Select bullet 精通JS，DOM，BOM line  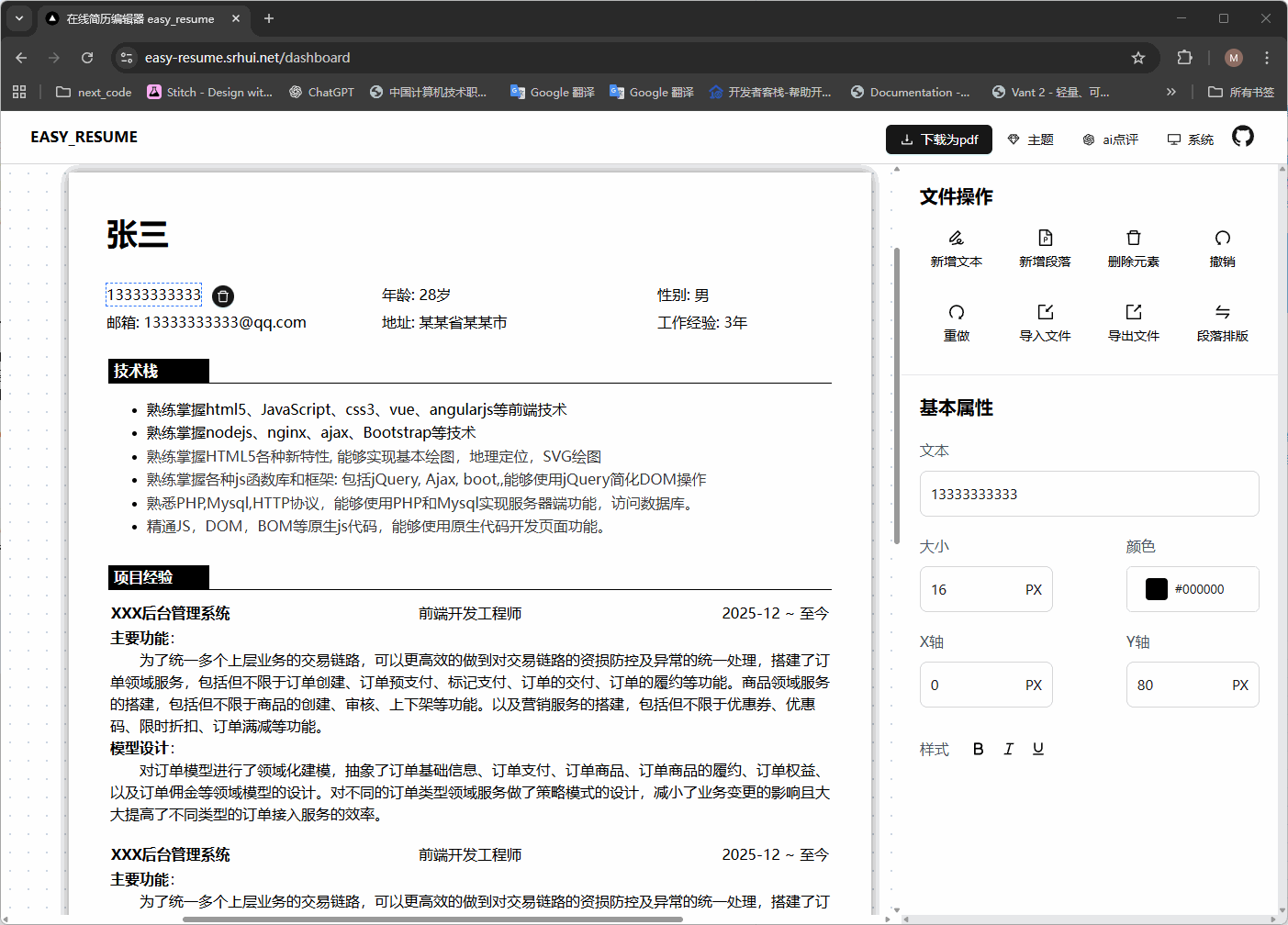(x=377, y=526)
